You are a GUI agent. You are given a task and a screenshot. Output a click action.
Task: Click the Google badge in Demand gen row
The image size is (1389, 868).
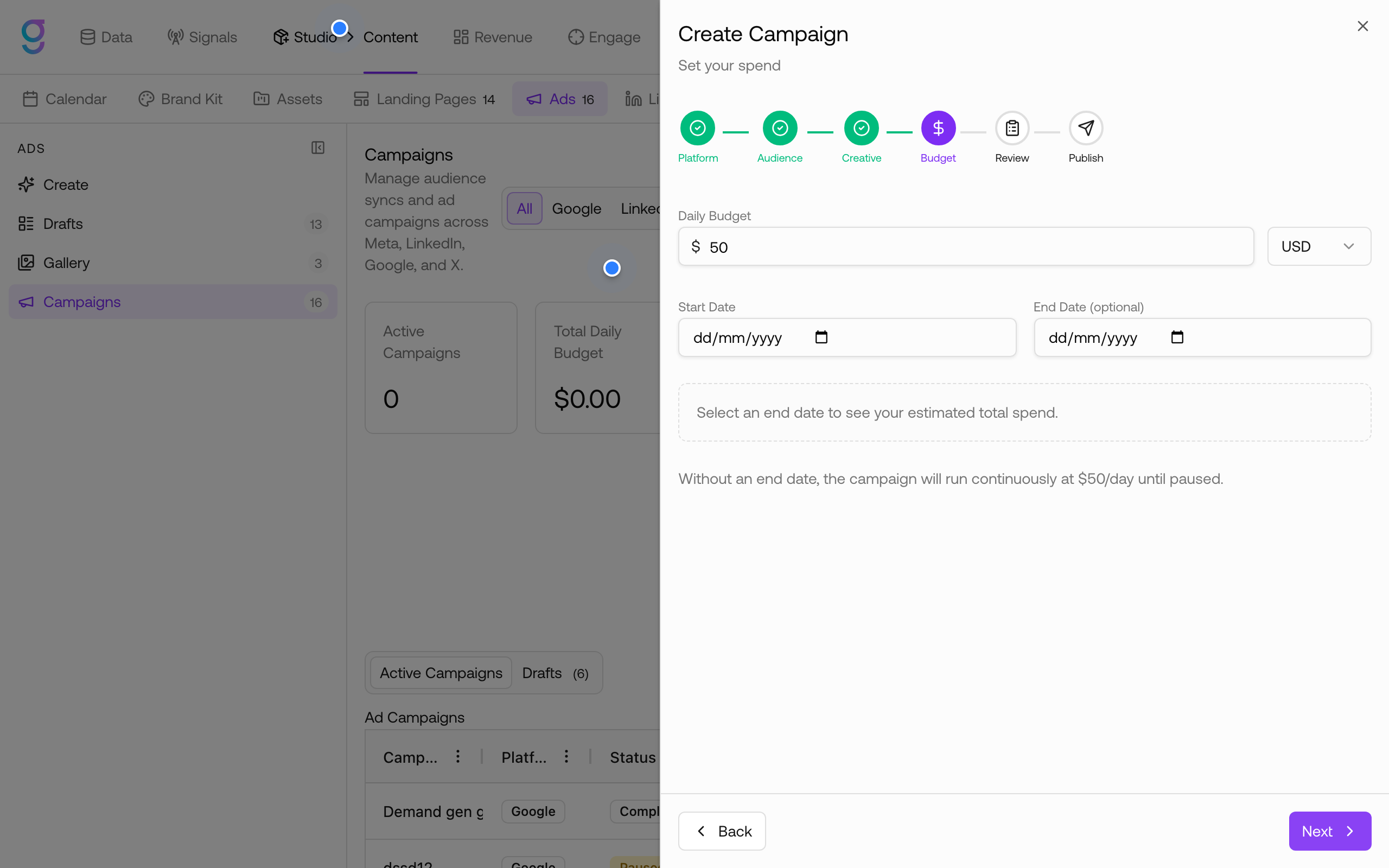click(x=533, y=811)
